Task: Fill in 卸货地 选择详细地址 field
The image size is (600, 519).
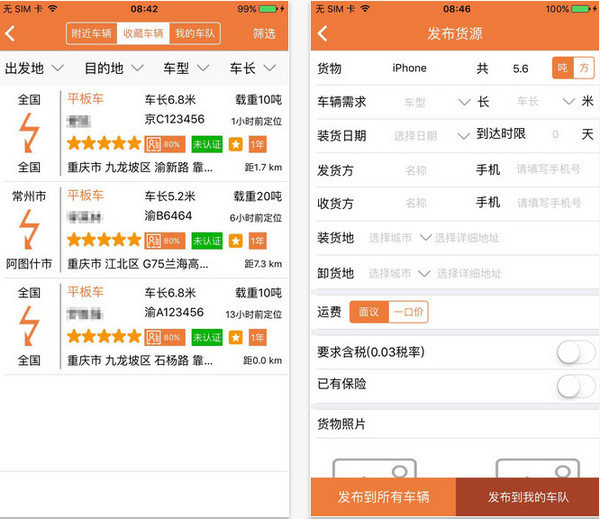Action: [469, 273]
